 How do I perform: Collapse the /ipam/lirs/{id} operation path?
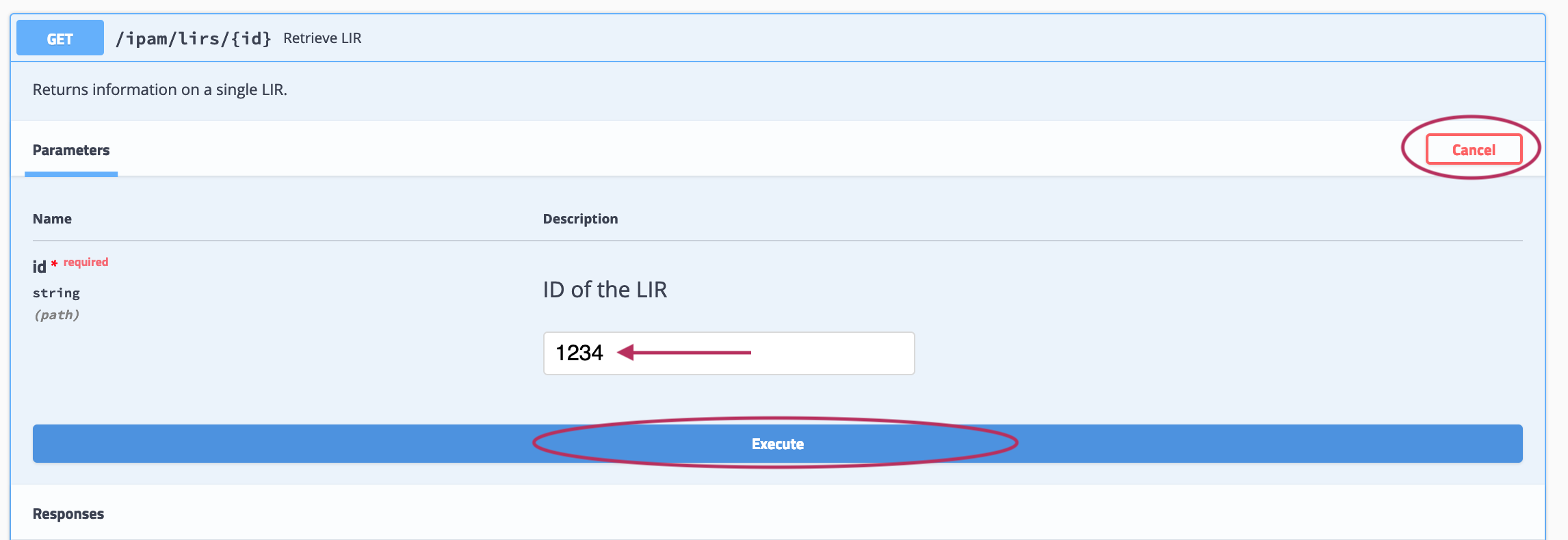tap(193, 38)
